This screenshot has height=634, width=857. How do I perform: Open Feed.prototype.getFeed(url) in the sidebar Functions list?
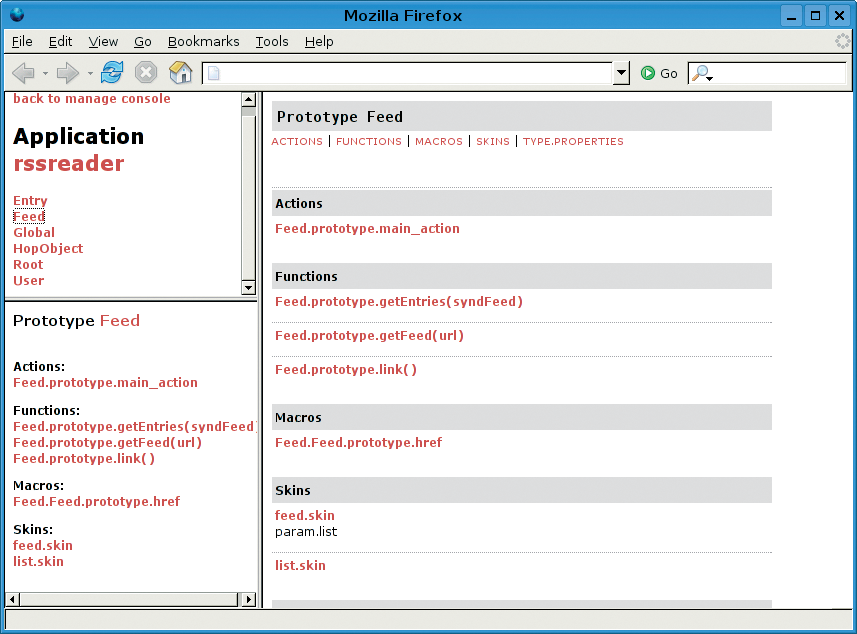click(108, 442)
